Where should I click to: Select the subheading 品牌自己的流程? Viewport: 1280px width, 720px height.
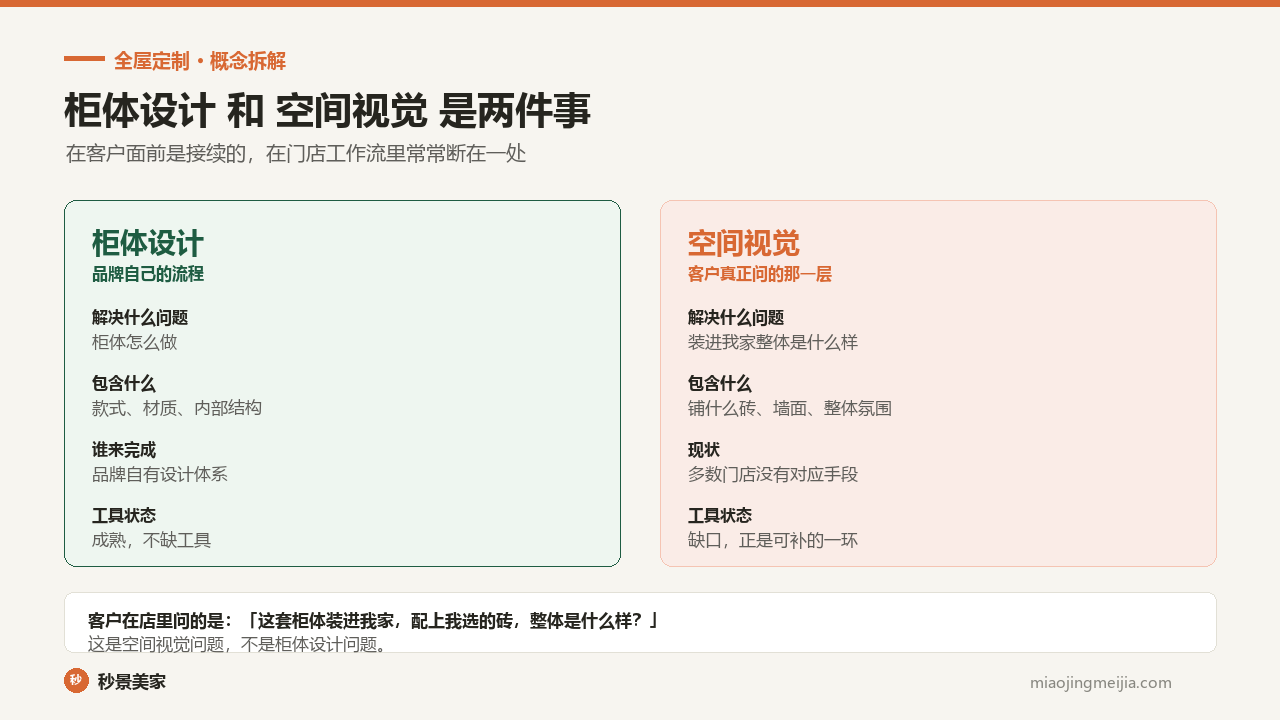(x=148, y=274)
